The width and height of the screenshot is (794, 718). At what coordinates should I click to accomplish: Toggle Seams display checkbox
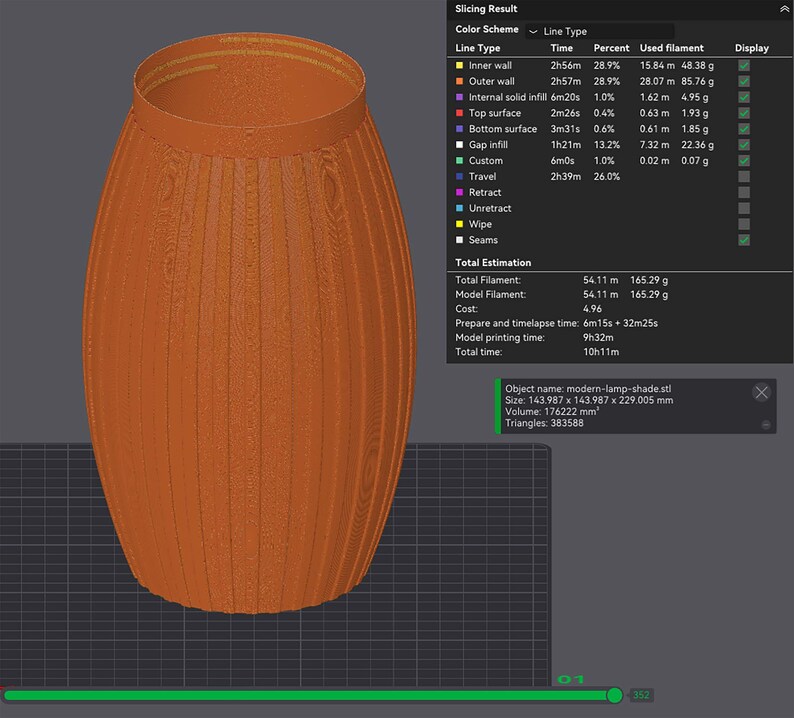click(x=743, y=240)
